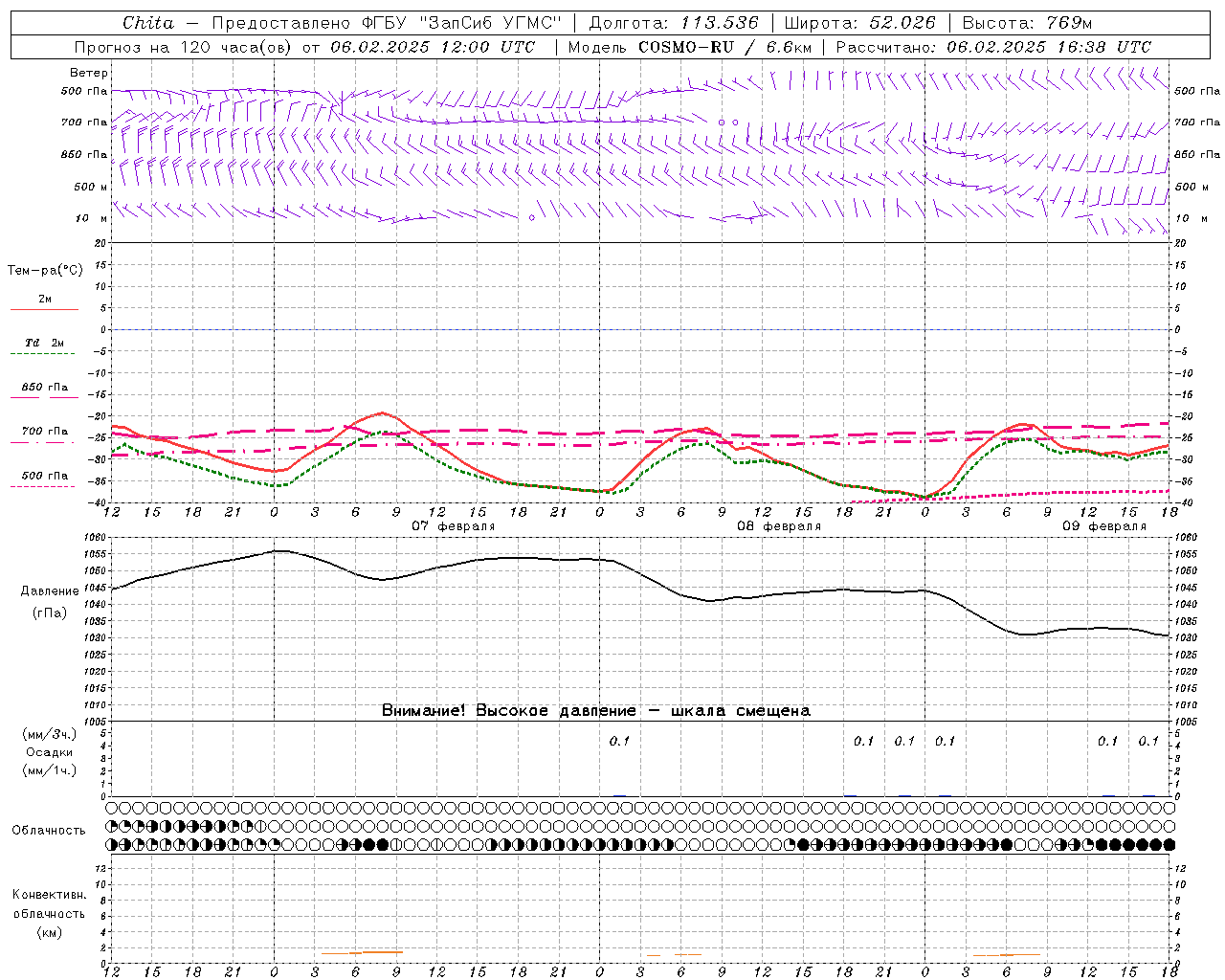Select the Высота: 769м label

coord(1027,23)
